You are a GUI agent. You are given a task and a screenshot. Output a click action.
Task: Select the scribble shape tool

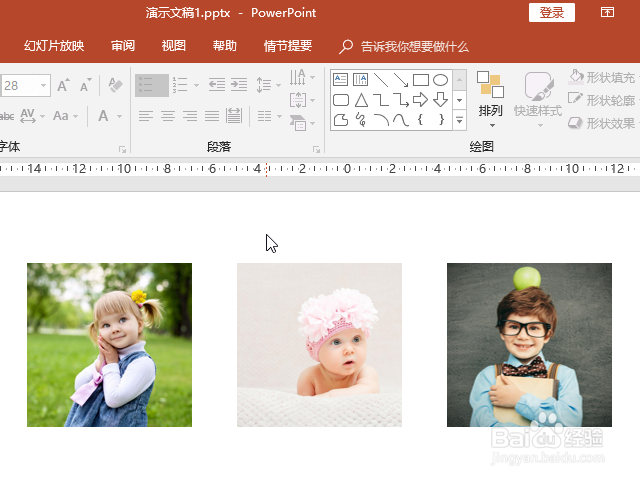[361, 120]
